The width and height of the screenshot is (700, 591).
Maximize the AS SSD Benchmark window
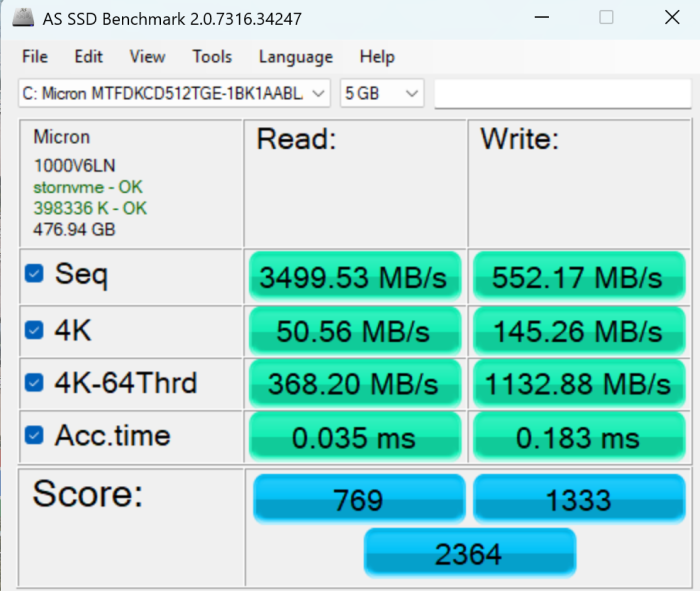607,19
